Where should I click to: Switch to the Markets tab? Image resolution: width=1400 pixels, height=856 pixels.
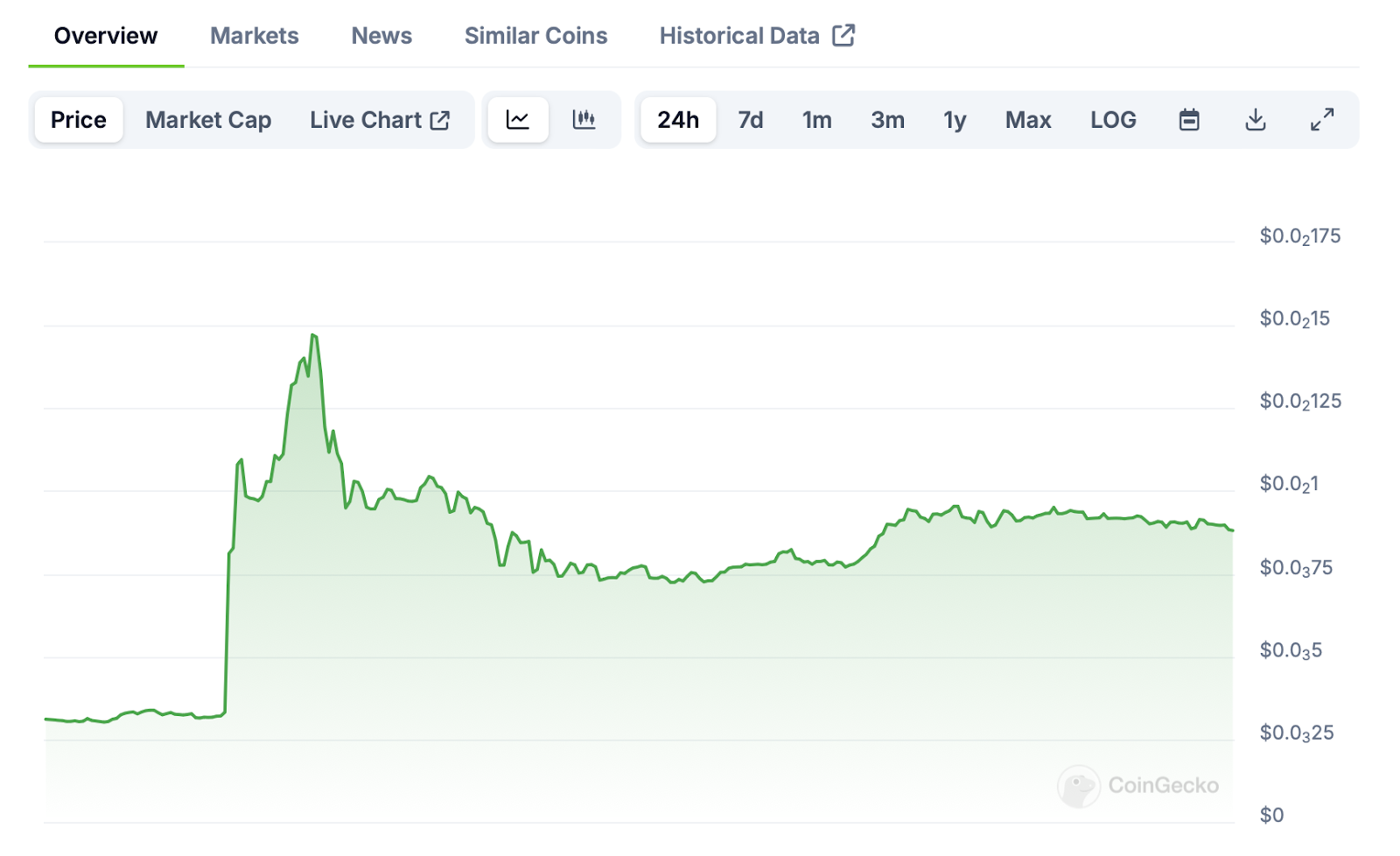255,36
